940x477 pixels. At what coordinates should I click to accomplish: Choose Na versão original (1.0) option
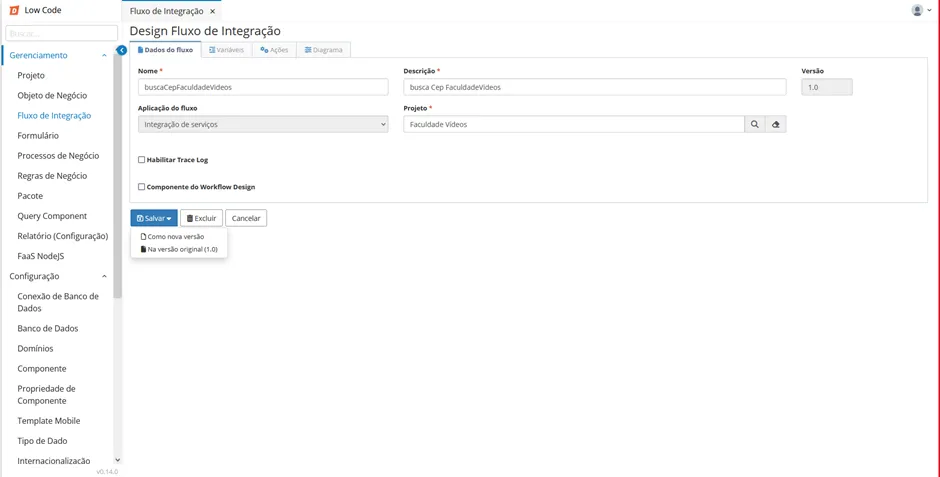point(179,249)
